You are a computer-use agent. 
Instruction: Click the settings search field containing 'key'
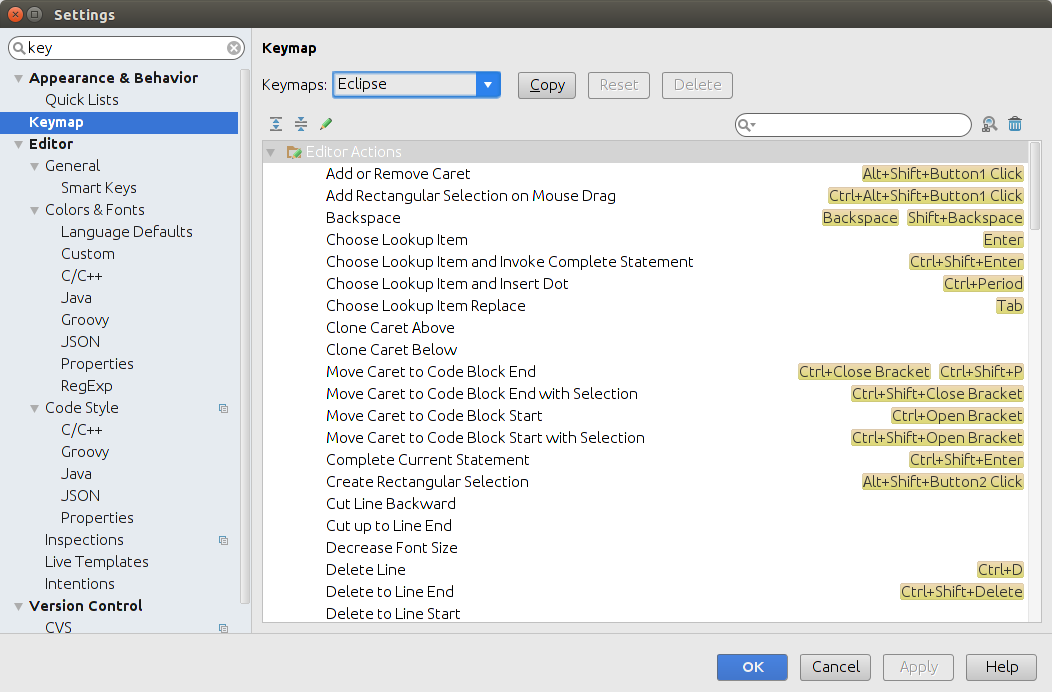coord(126,48)
